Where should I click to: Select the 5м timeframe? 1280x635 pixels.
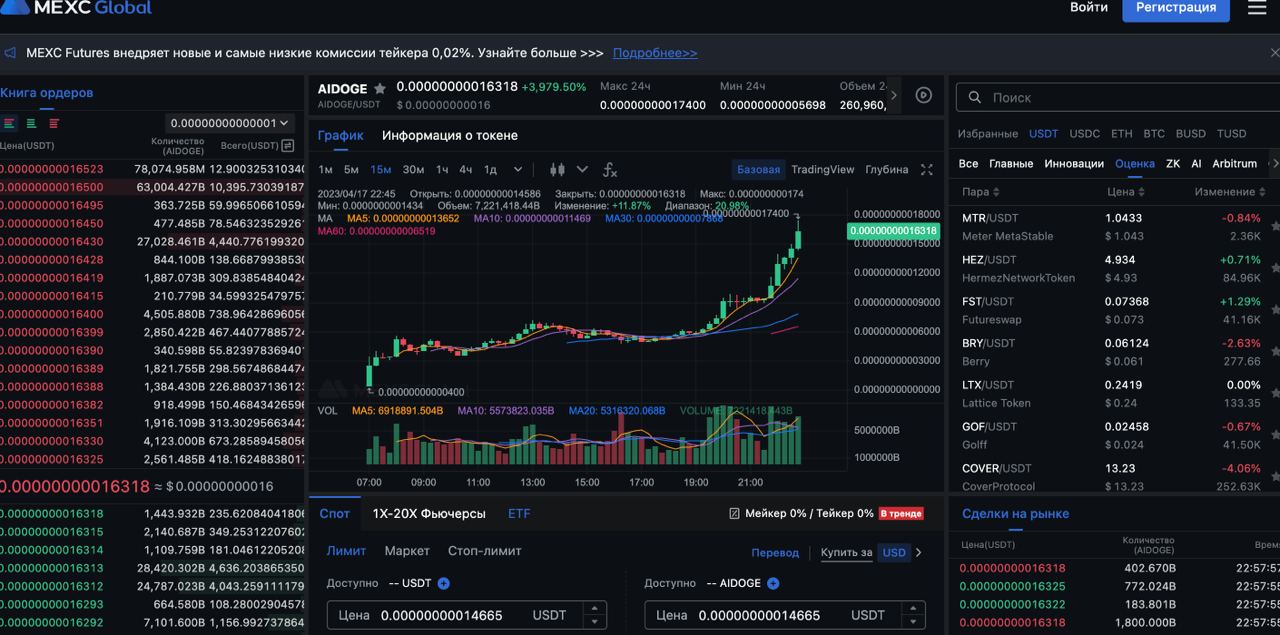pos(351,170)
